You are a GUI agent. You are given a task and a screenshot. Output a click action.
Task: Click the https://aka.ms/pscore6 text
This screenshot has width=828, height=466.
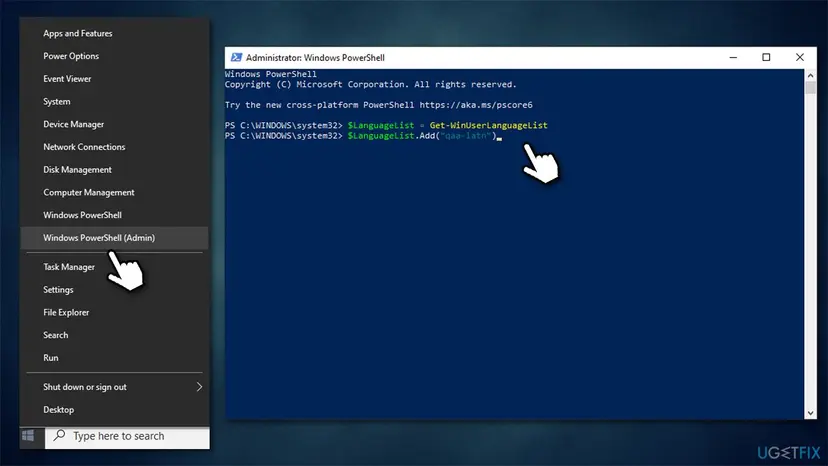[x=476, y=105]
